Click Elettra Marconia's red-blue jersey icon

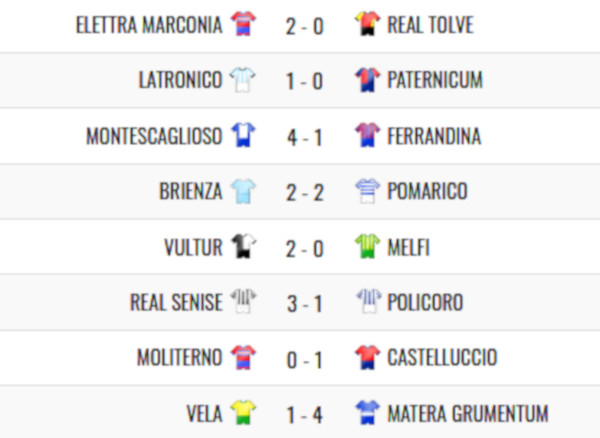coord(243,24)
